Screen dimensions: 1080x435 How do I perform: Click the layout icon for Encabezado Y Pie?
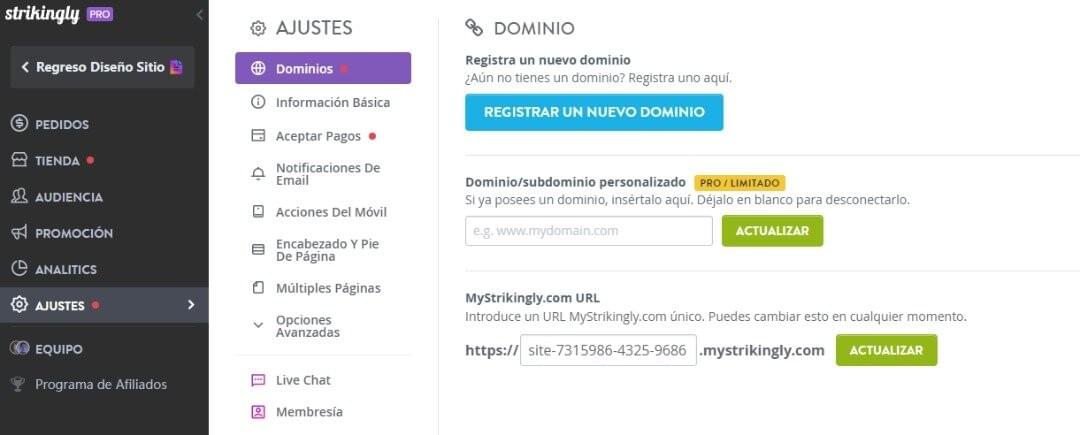click(258, 250)
